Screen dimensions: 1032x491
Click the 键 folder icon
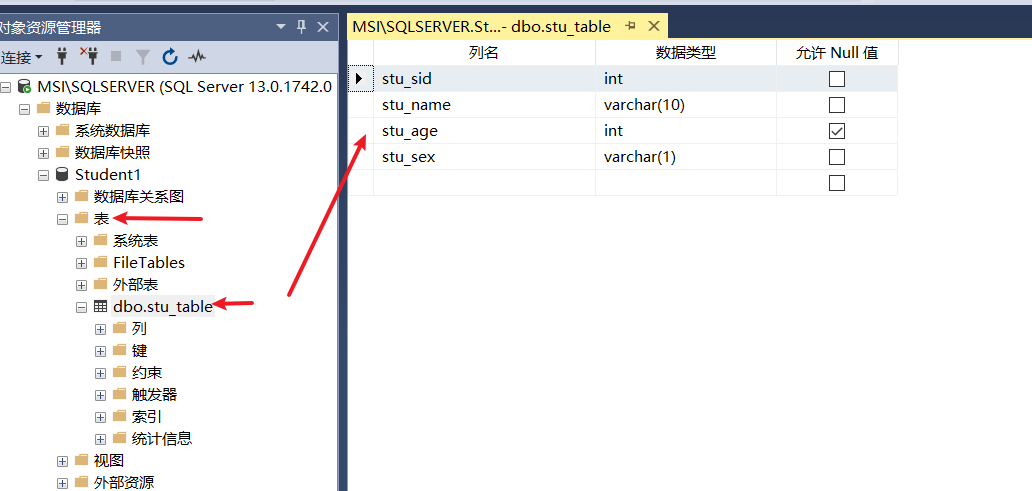(119, 349)
